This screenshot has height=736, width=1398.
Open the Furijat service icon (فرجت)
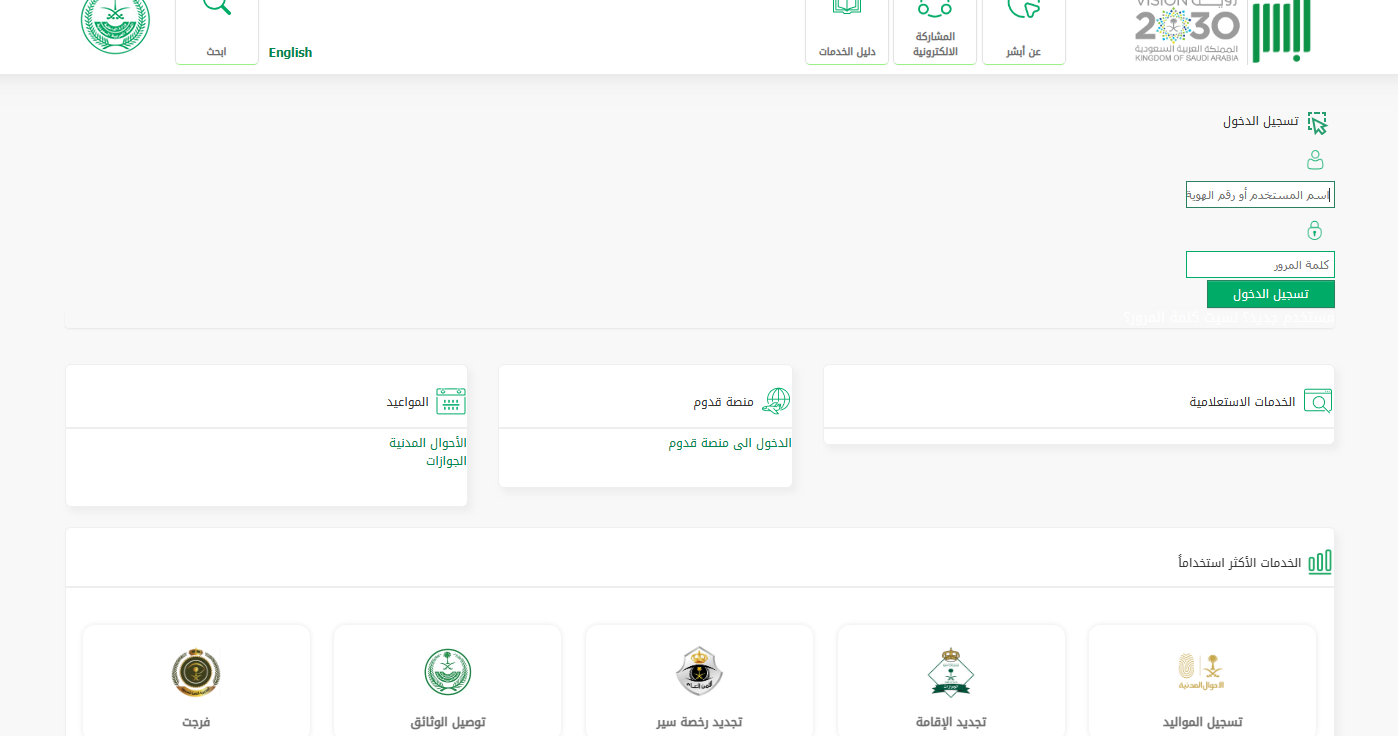(196, 672)
